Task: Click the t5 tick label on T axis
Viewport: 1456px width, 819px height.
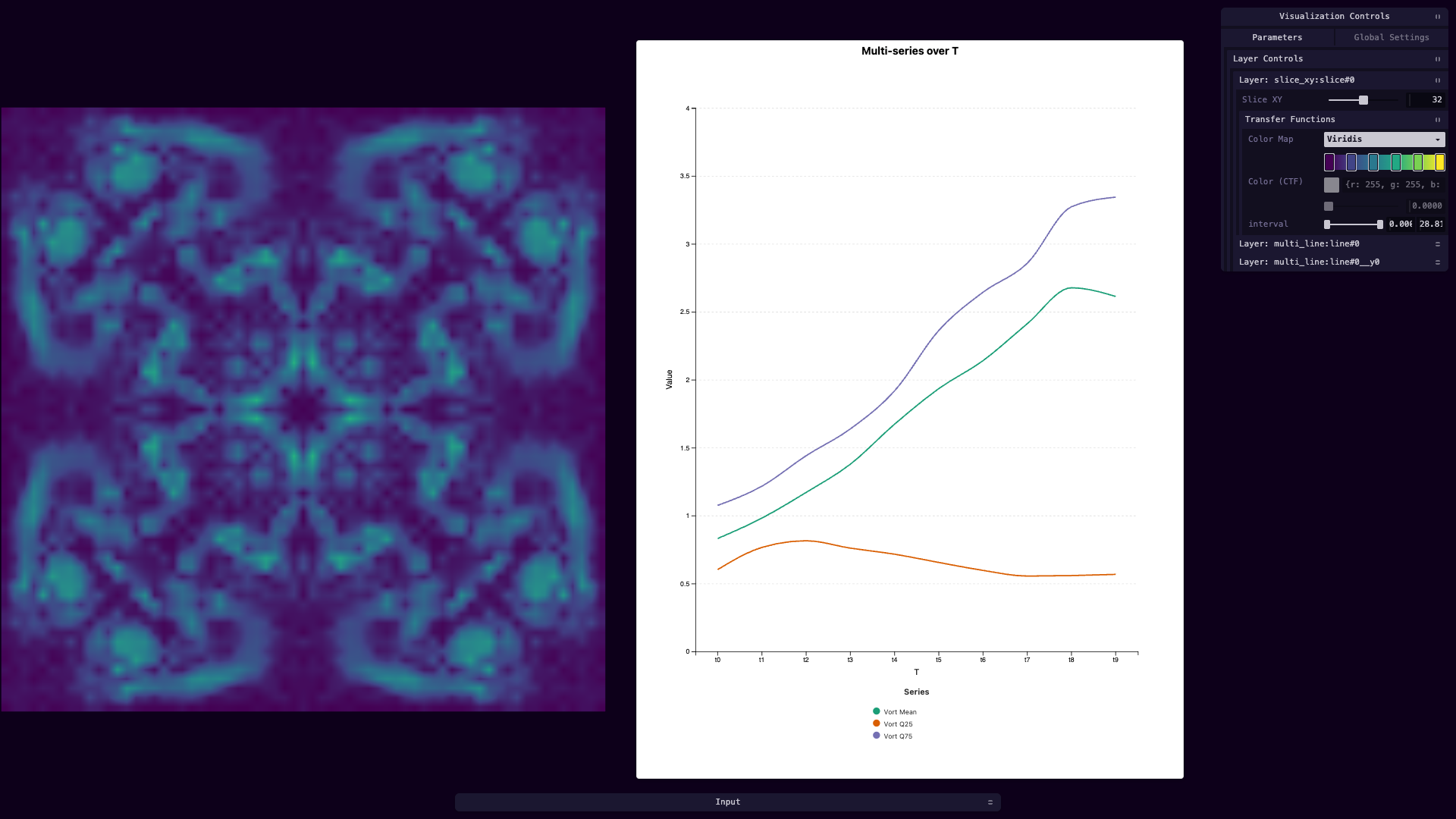Action: pyautogui.click(x=939, y=660)
